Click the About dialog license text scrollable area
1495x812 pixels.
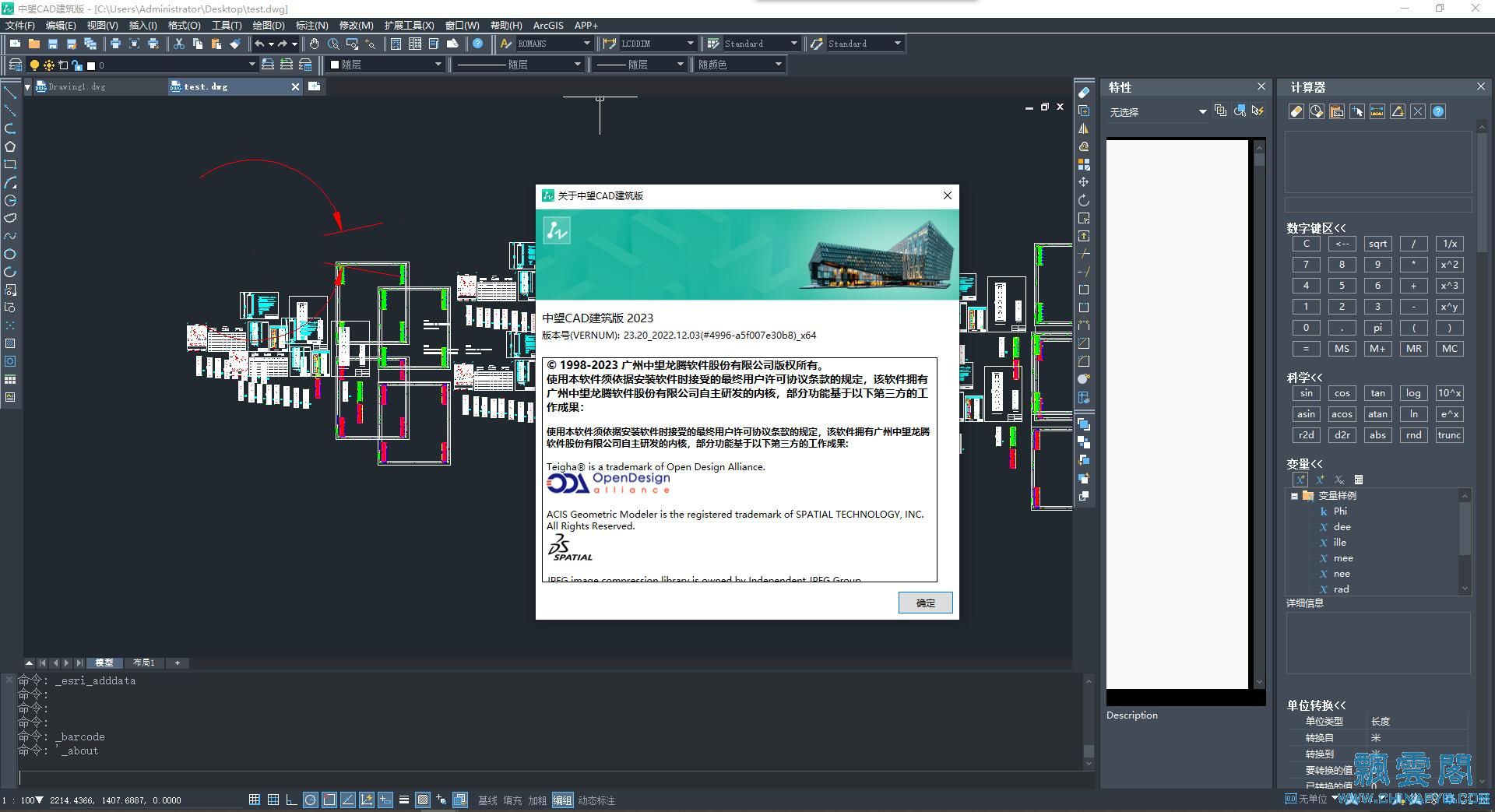740,469
